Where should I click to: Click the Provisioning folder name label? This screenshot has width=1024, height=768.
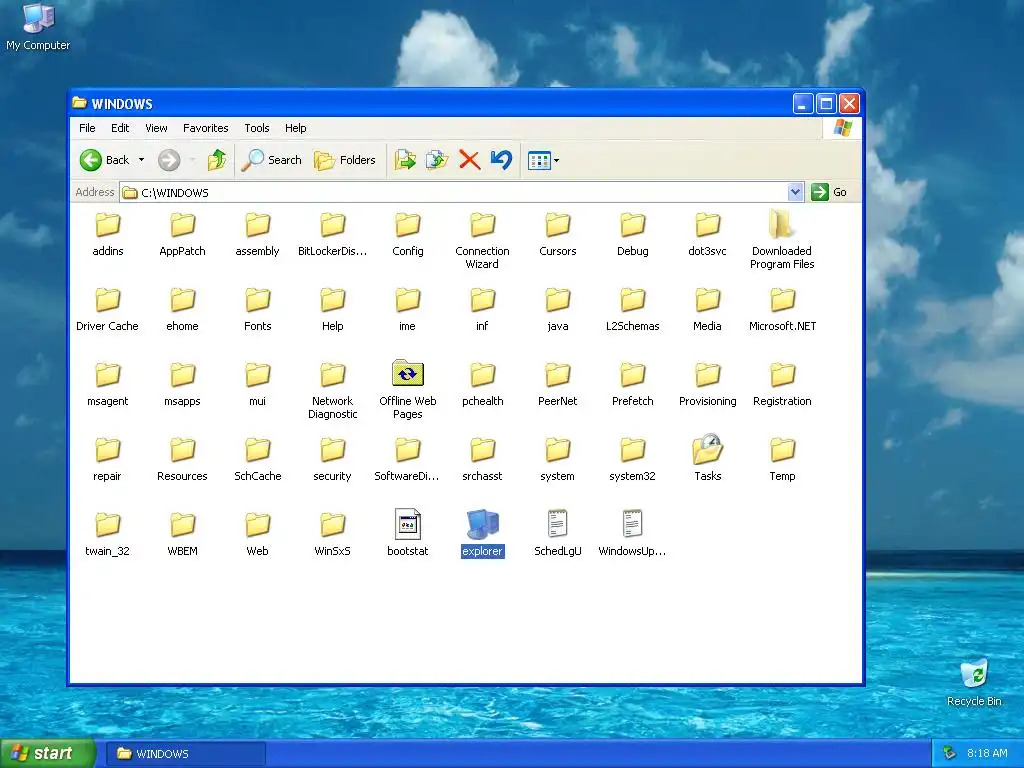click(707, 401)
